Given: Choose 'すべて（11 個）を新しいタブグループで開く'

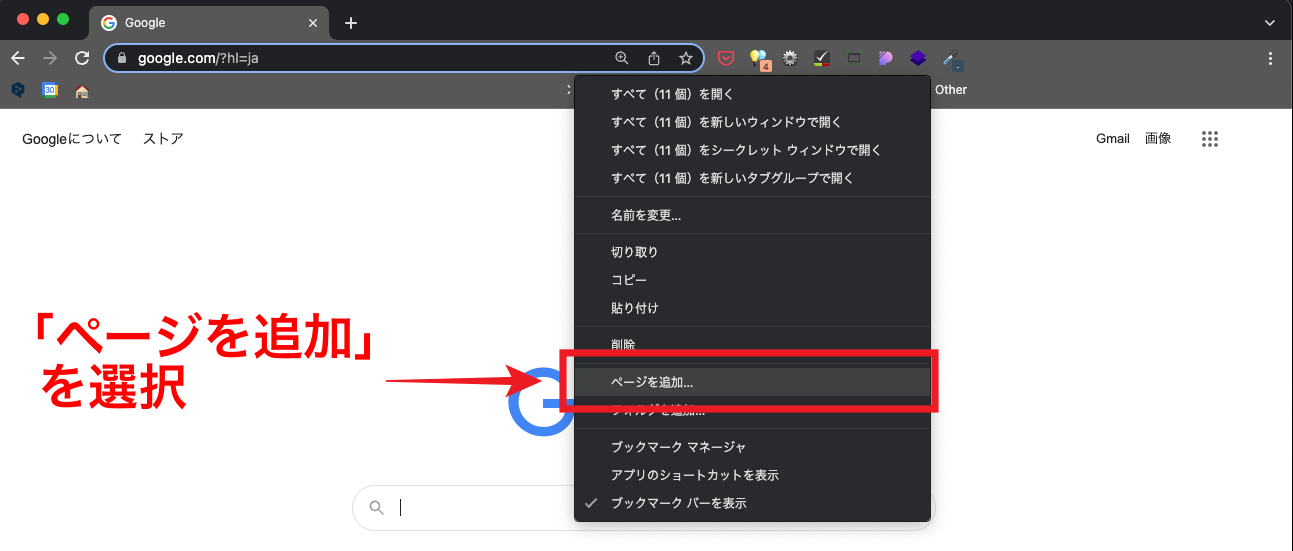Looking at the screenshot, I should pos(753,178).
